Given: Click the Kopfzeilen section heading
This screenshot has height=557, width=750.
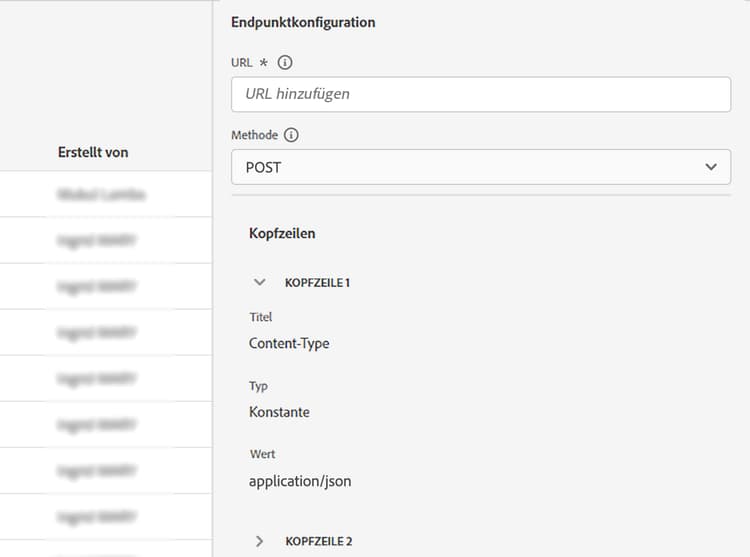Looking at the screenshot, I should [282, 233].
